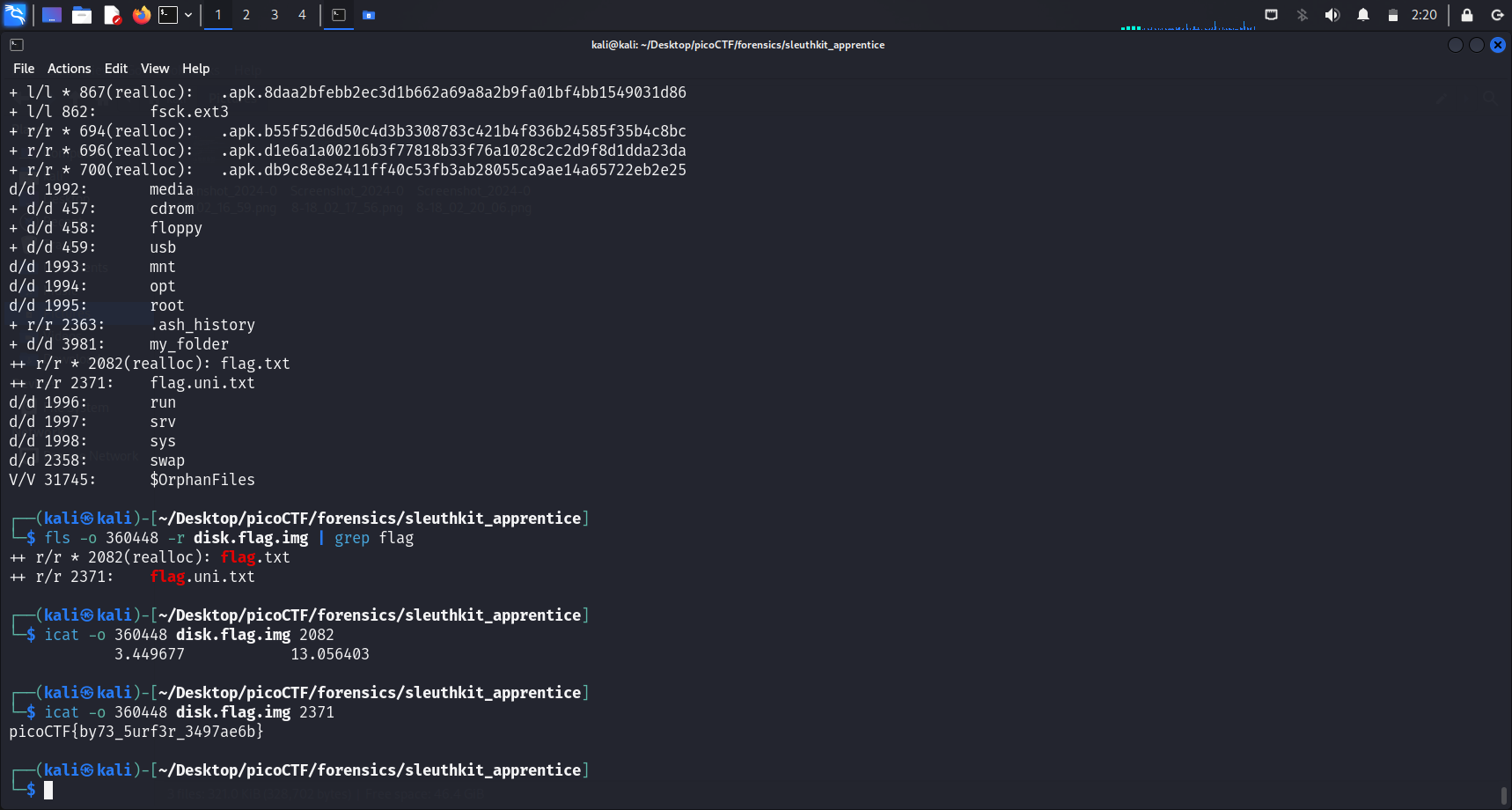
Task: Click the volume speaker icon
Action: [x=1332, y=15]
